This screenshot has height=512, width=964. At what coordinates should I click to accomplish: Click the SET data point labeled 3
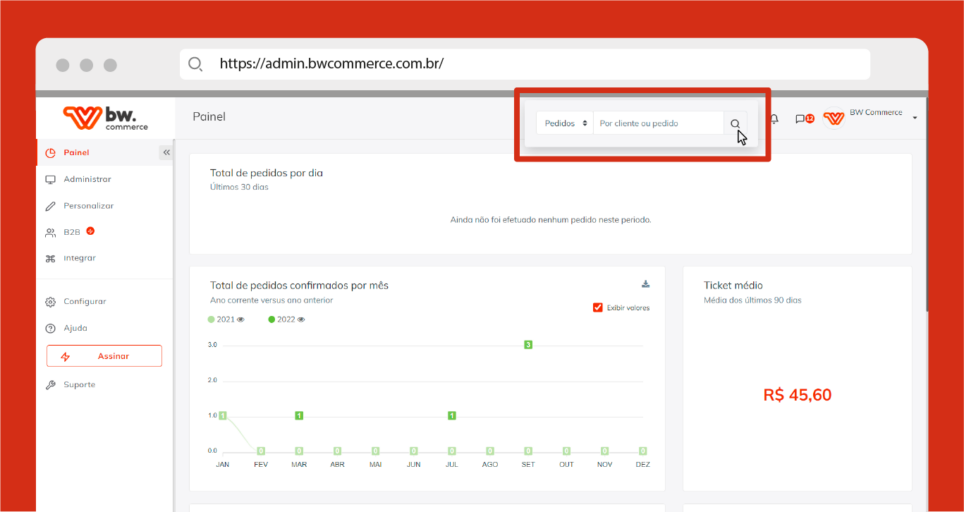[x=528, y=345]
